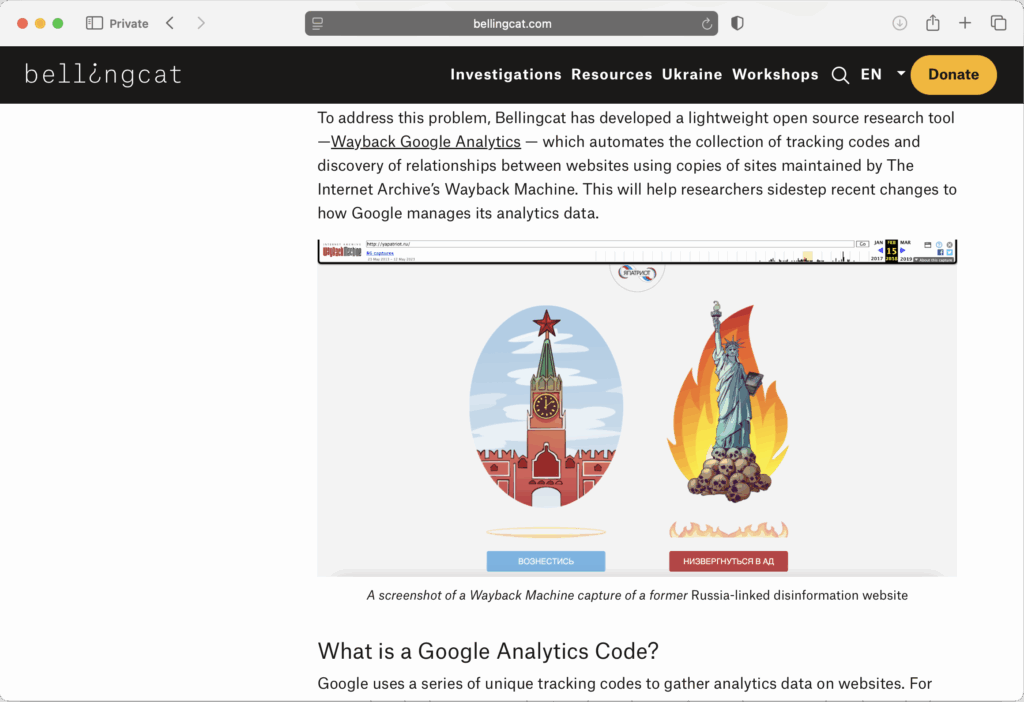Open the Resources menu item
This screenshot has height=702, width=1024.
(x=611, y=75)
